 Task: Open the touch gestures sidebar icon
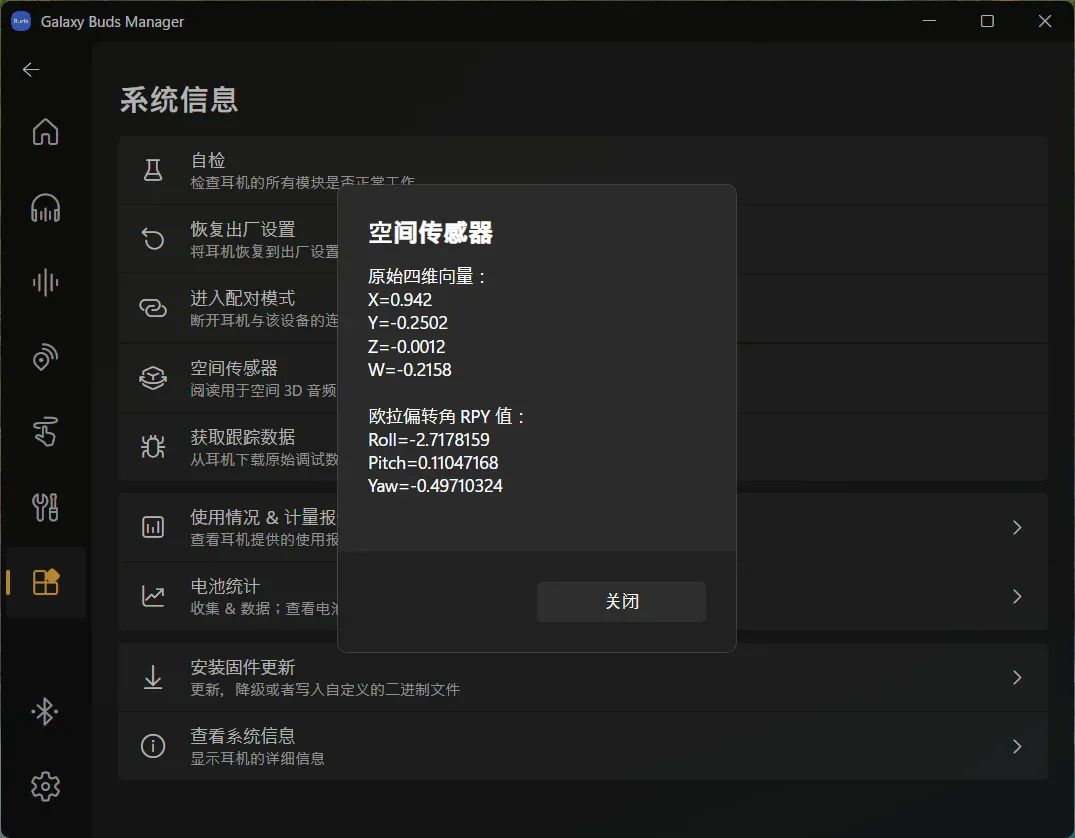pos(45,432)
